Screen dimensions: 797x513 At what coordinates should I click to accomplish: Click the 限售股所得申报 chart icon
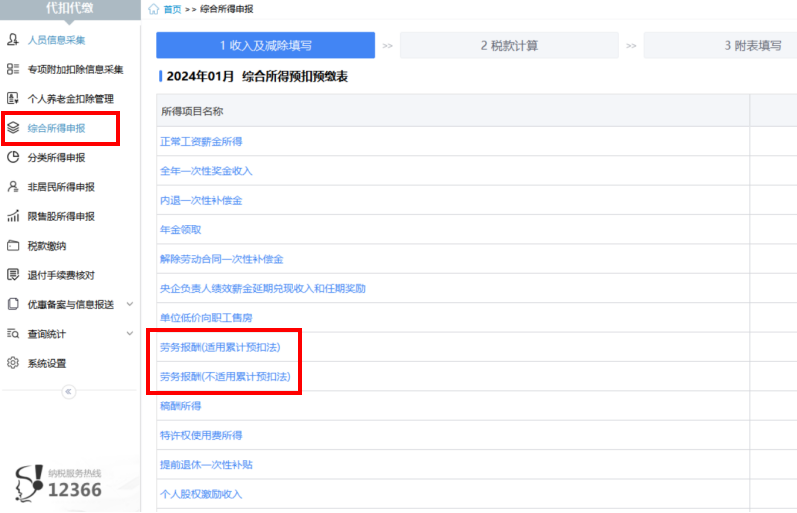pyautogui.click(x=13, y=216)
